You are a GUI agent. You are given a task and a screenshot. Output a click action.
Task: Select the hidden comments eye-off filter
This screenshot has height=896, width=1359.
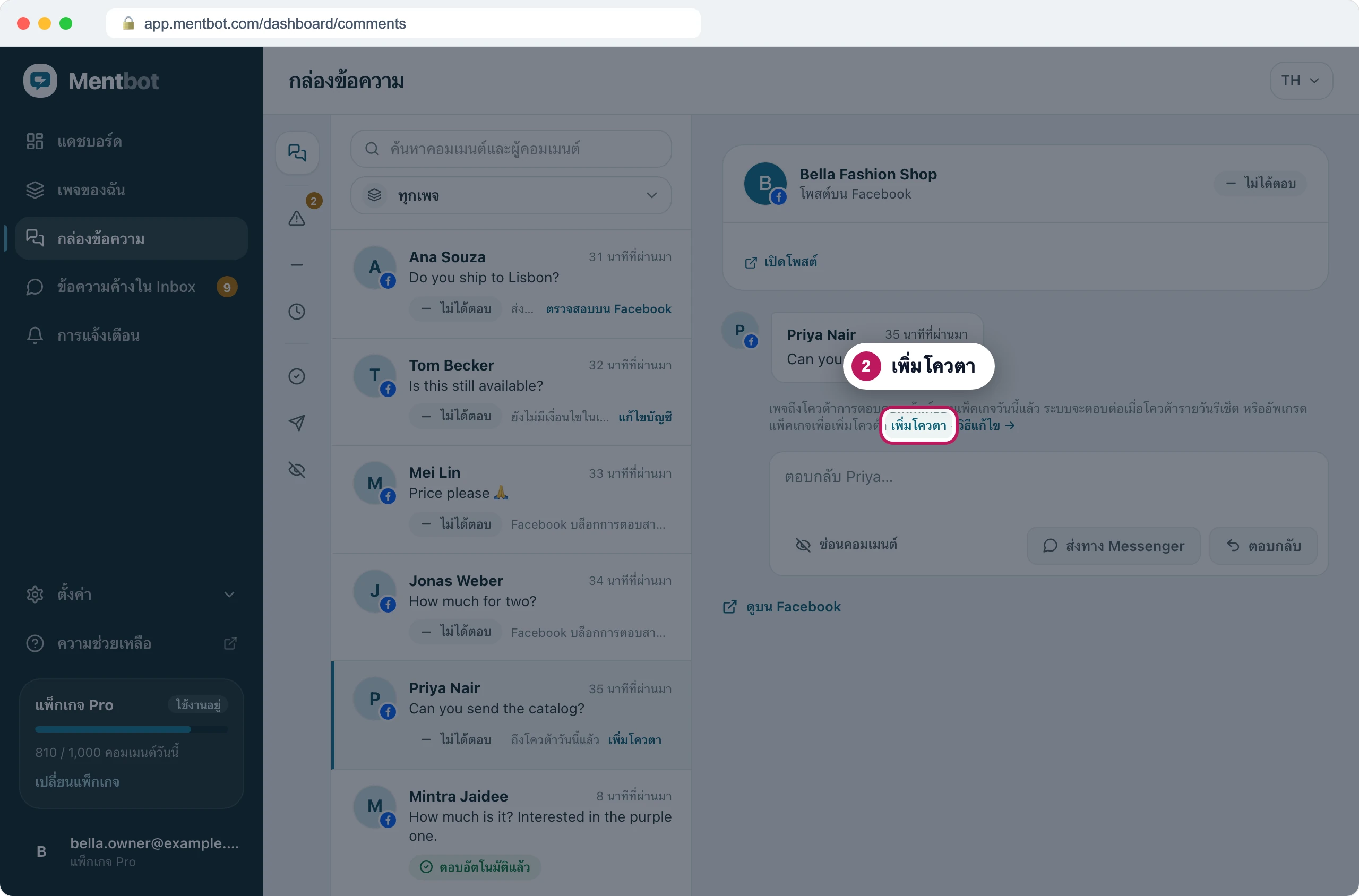(297, 470)
